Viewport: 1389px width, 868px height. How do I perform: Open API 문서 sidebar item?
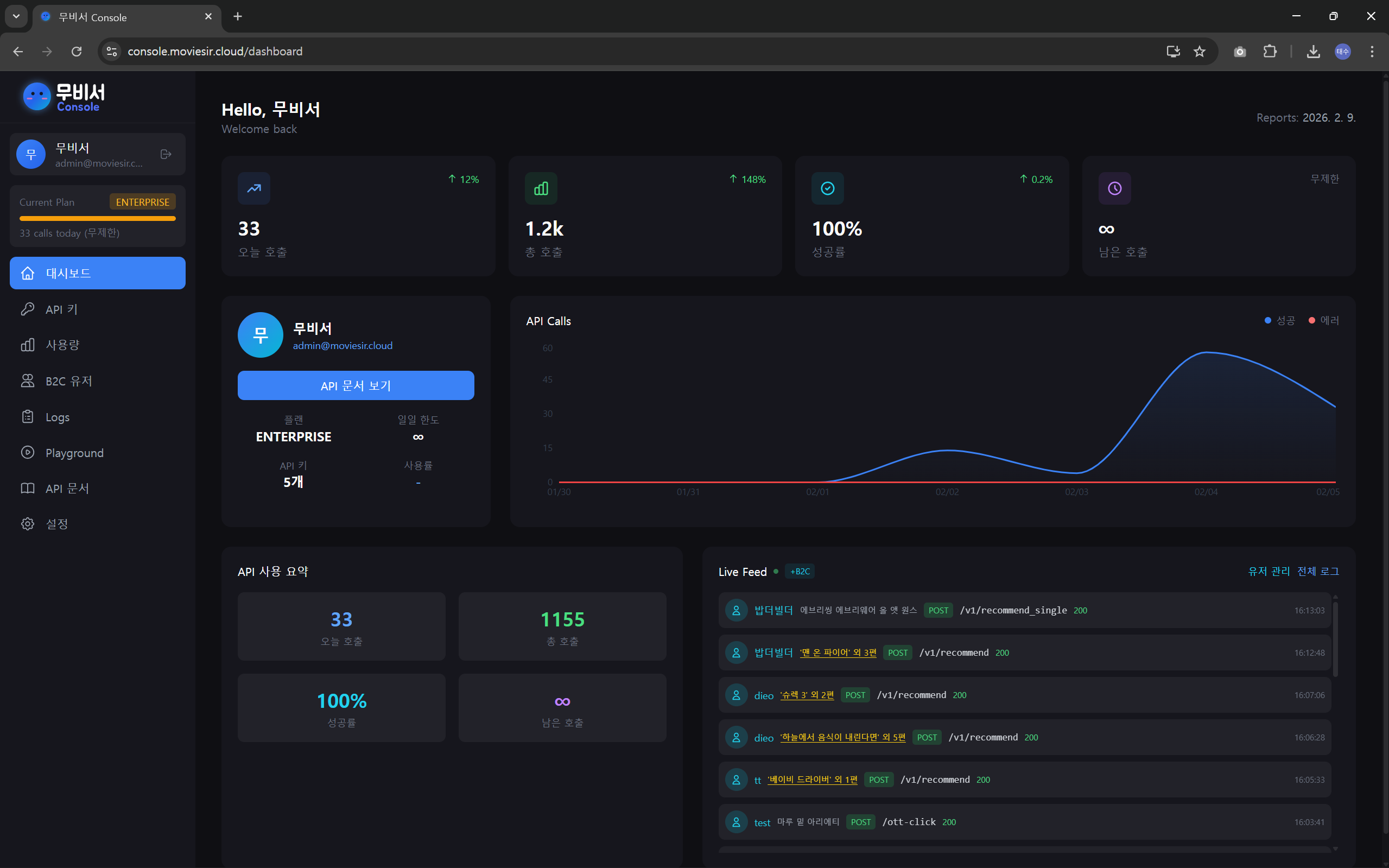coord(67,489)
